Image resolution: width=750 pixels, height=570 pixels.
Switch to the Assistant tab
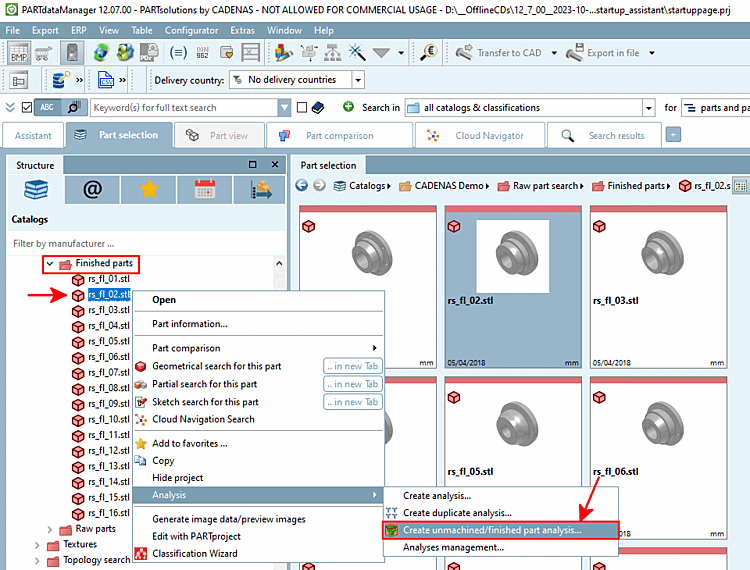coord(33,136)
